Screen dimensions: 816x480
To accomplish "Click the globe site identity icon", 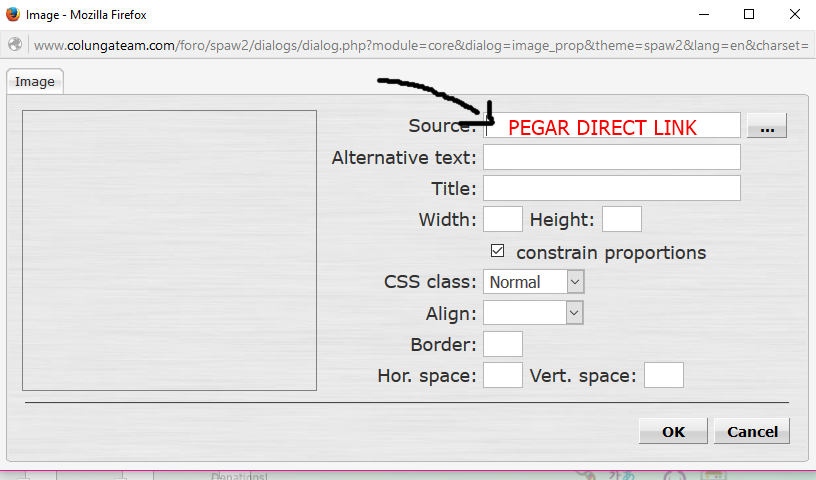I will [x=15, y=45].
